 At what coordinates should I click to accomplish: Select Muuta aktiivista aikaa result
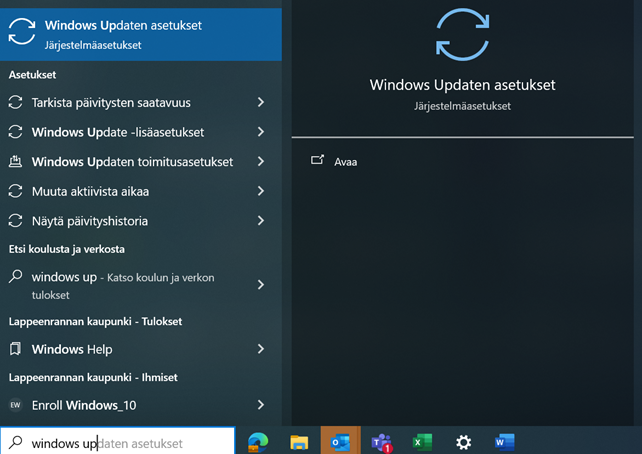tap(140, 191)
